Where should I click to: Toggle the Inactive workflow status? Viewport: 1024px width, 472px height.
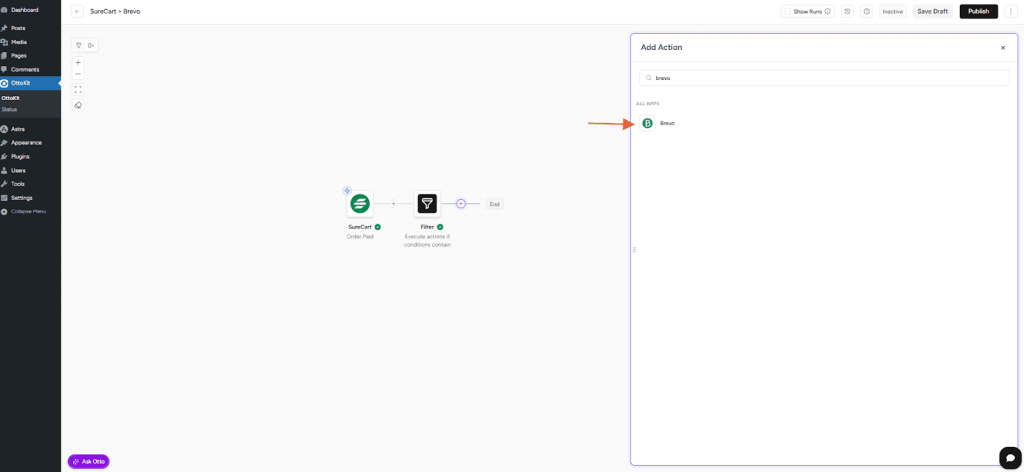pos(892,11)
